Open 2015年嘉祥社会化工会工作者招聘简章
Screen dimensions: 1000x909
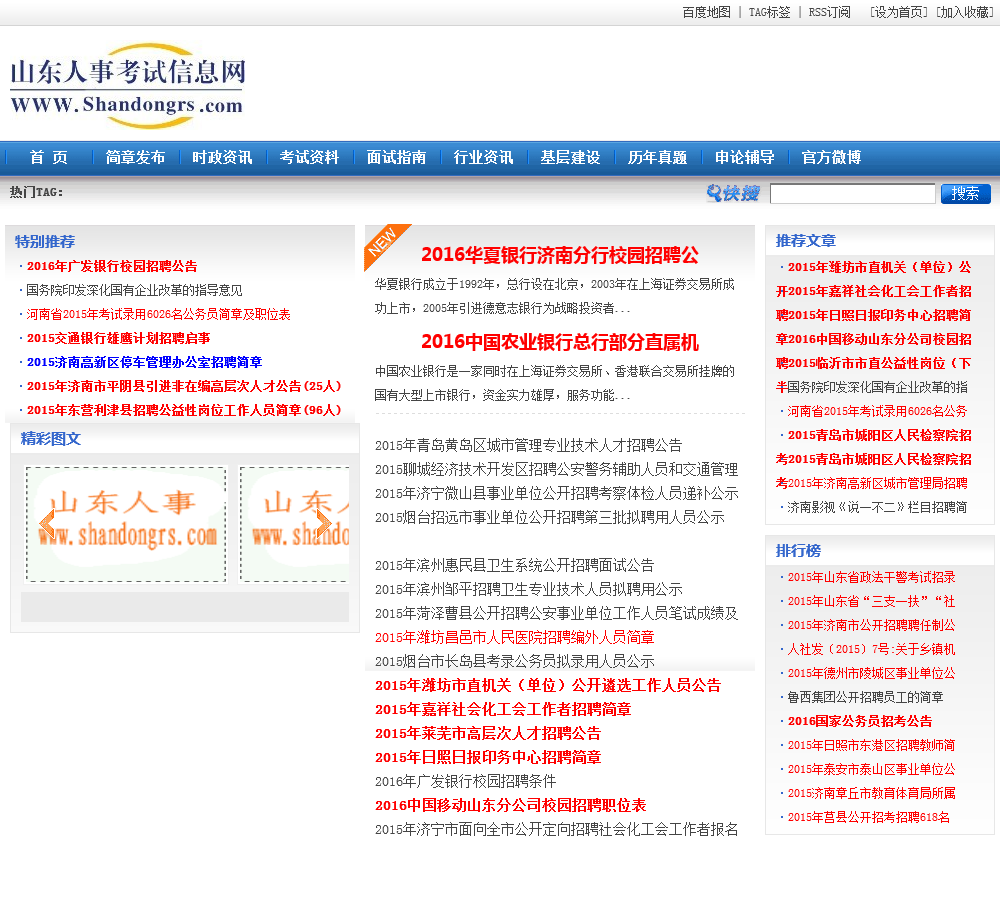(503, 709)
